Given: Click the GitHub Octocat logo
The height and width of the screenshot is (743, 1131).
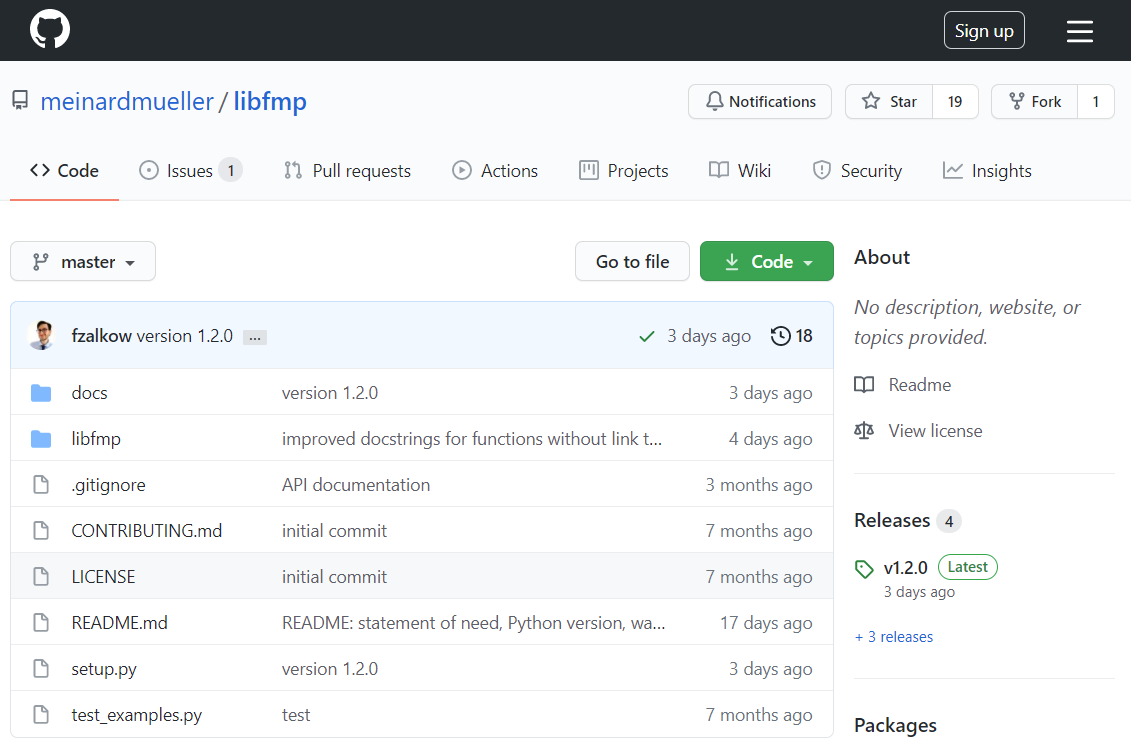Looking at the screenshot, I should pos(50,30).
